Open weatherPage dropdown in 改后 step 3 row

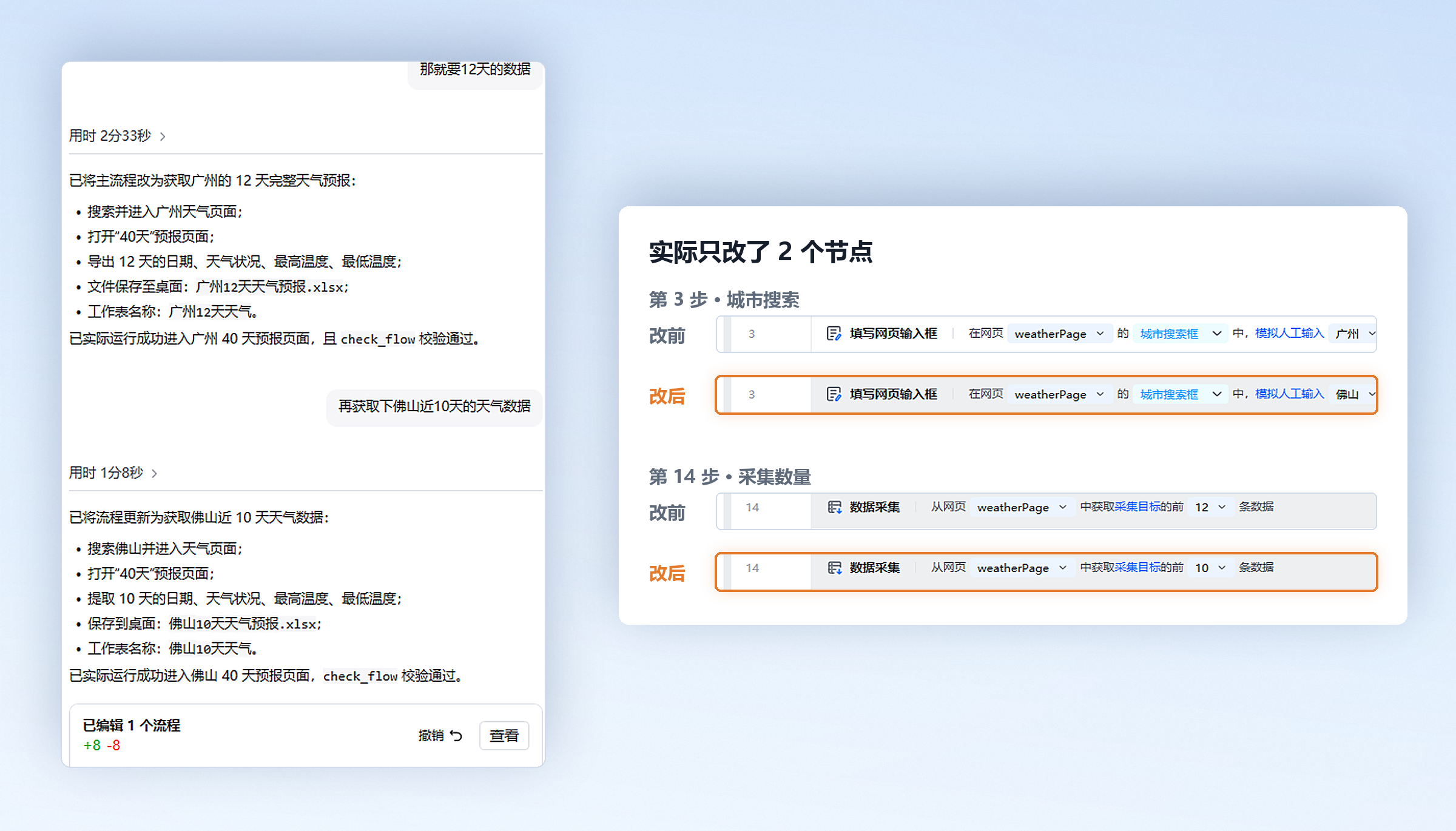1059,394
